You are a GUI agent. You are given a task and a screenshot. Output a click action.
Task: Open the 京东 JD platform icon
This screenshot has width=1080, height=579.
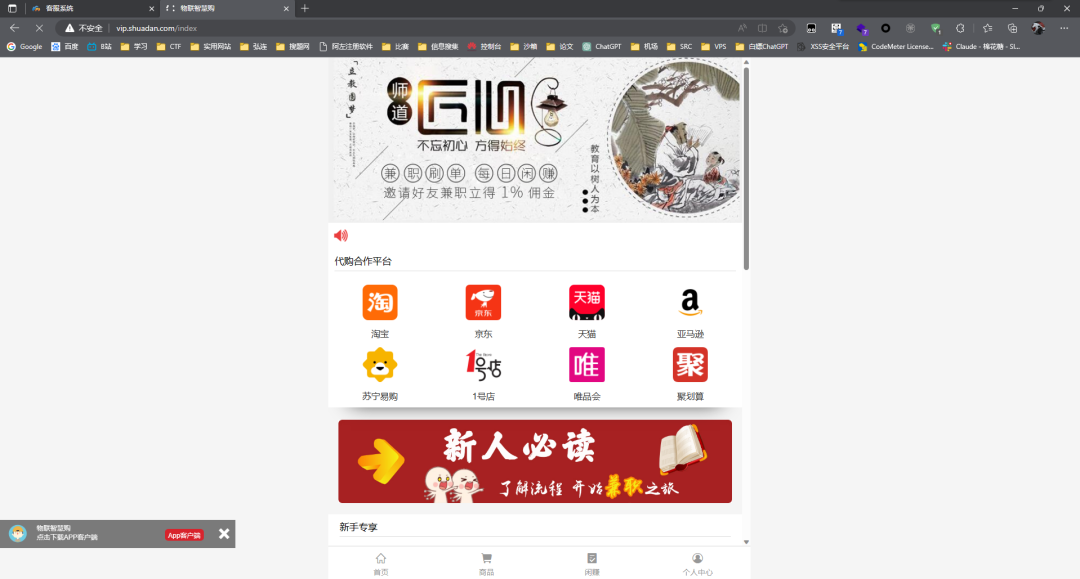[483, 303]
